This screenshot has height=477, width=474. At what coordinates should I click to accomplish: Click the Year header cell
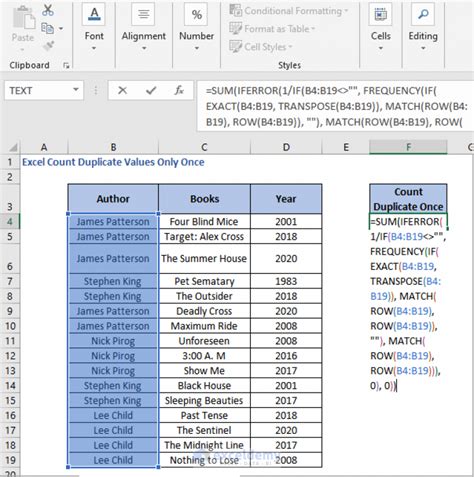coord(286,199)
